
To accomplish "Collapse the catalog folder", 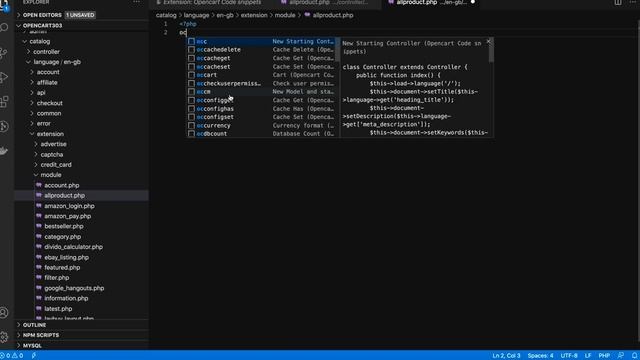I will [x=40, y=41].
